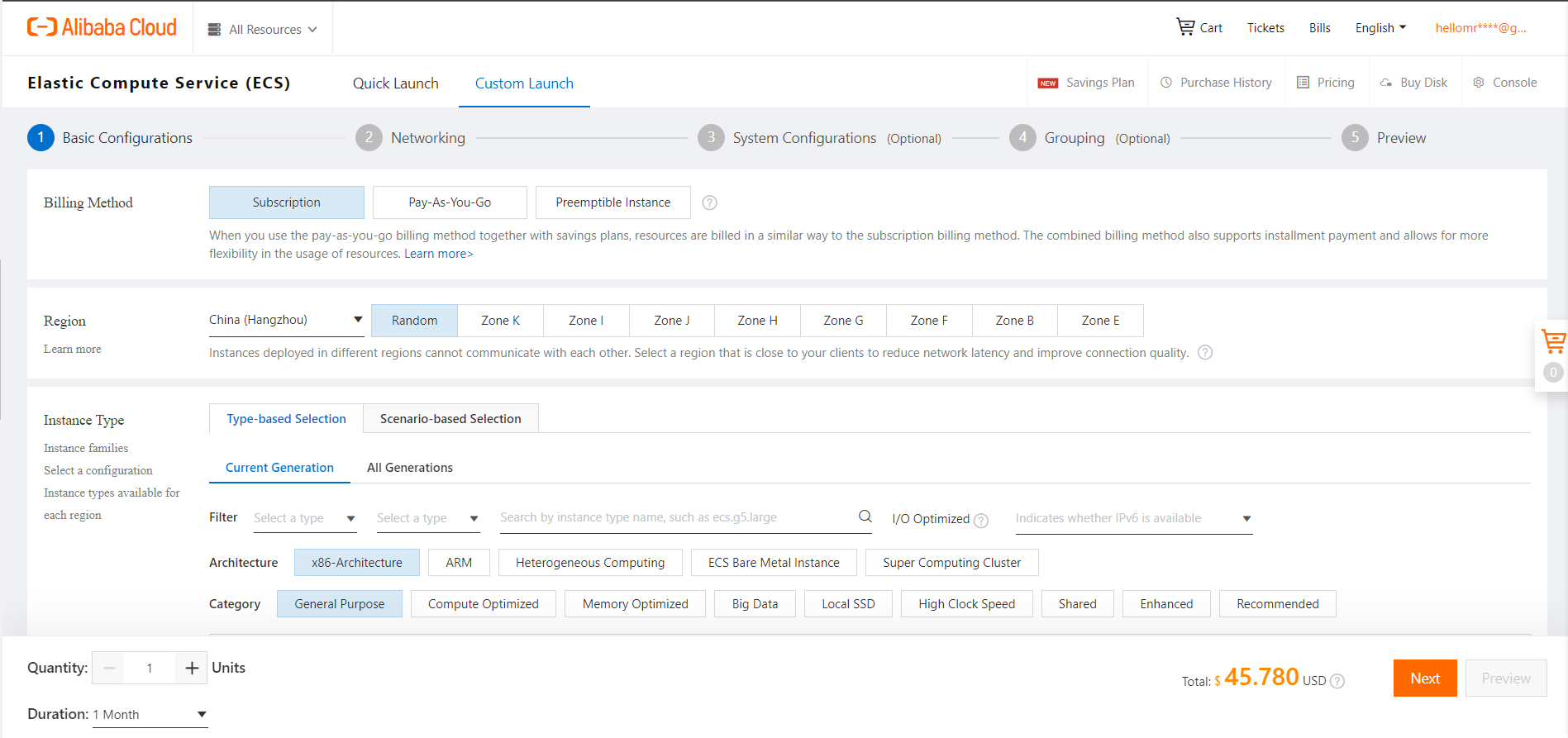Choose Zone I
Screen dimensions: 1568x738
586,321
